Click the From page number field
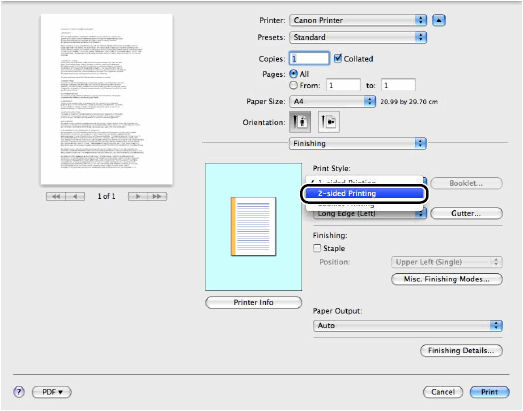Image resolution: width=523 pixels, height=411 pixels. (x=343, y=85)
